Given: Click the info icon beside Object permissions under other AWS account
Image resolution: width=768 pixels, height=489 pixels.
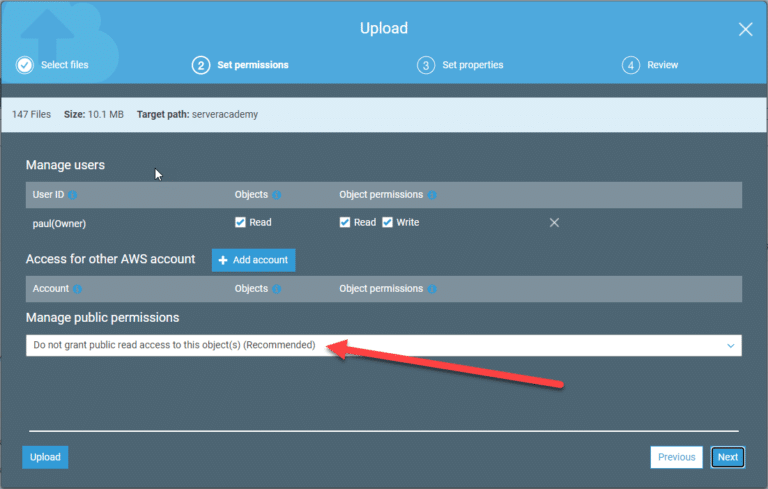Looking at the screenshot, I should (432, 289).
